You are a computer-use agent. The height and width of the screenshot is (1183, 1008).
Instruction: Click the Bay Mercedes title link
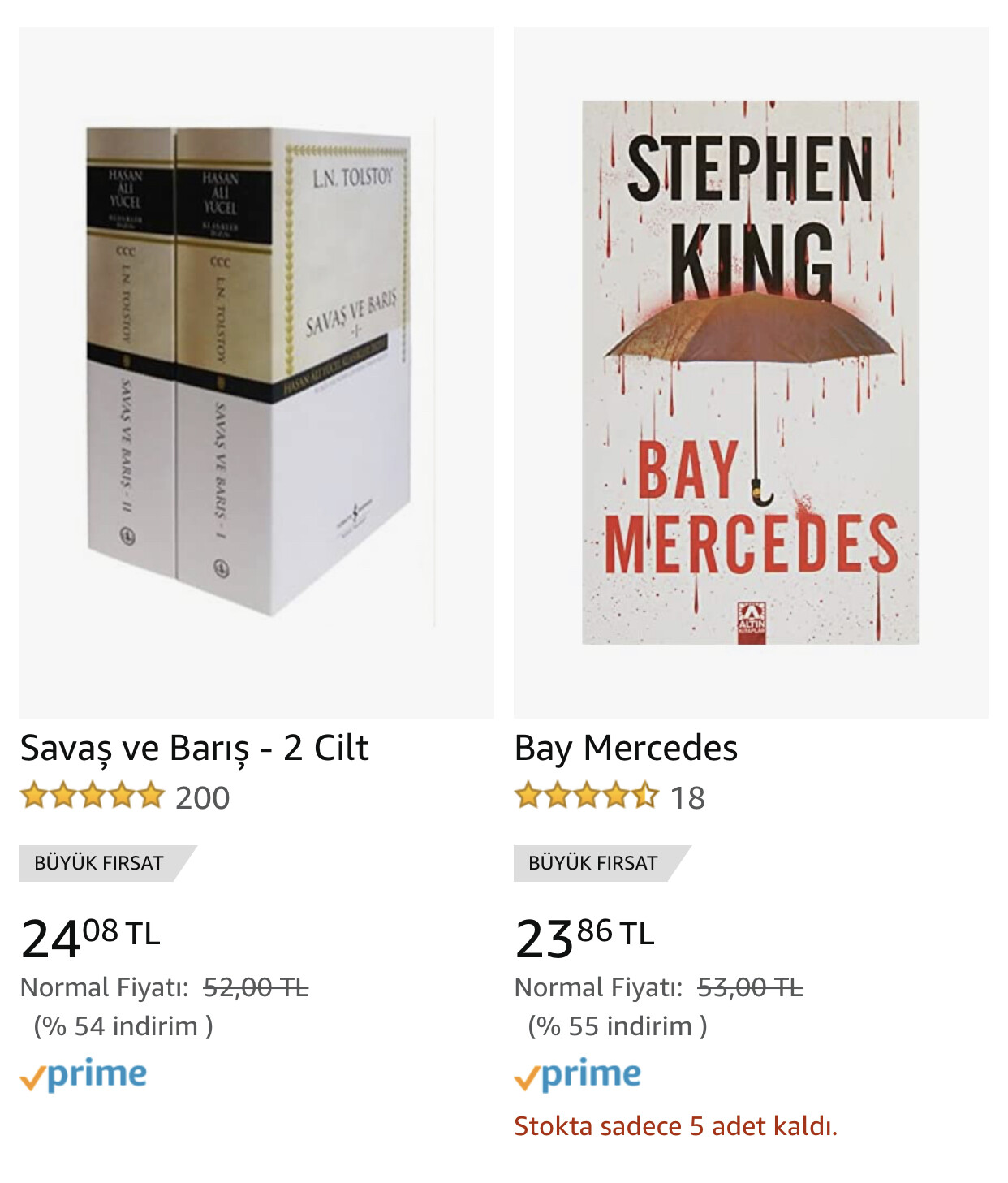(x=626, y=749)
